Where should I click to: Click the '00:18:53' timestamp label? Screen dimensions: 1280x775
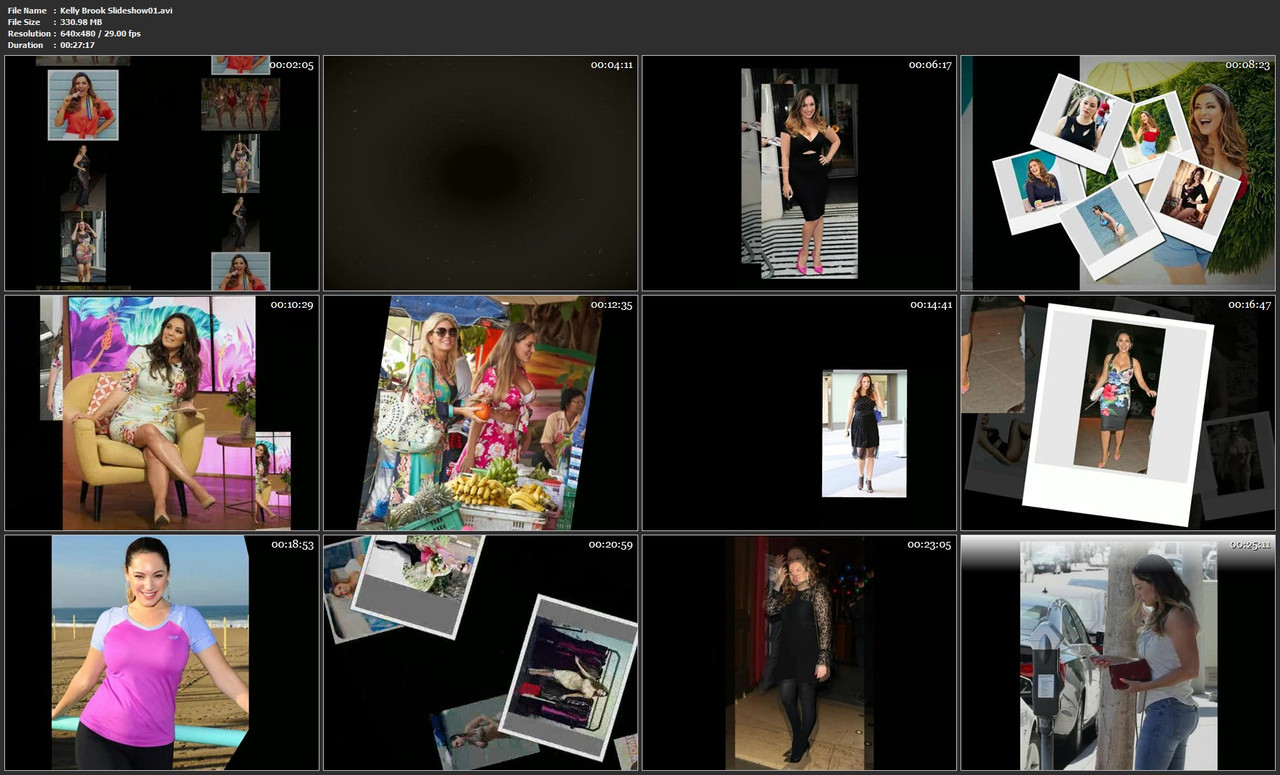click(x=292, y=545)
